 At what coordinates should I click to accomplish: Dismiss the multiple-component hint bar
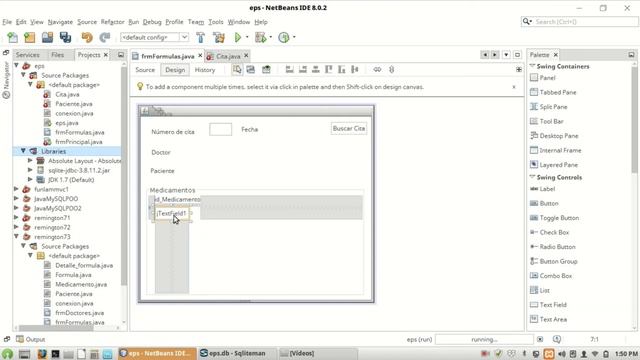(514, 87)
